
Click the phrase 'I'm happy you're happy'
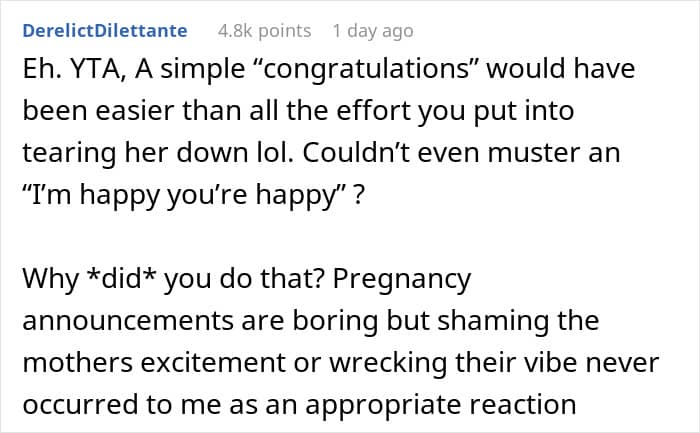point(184,196)
